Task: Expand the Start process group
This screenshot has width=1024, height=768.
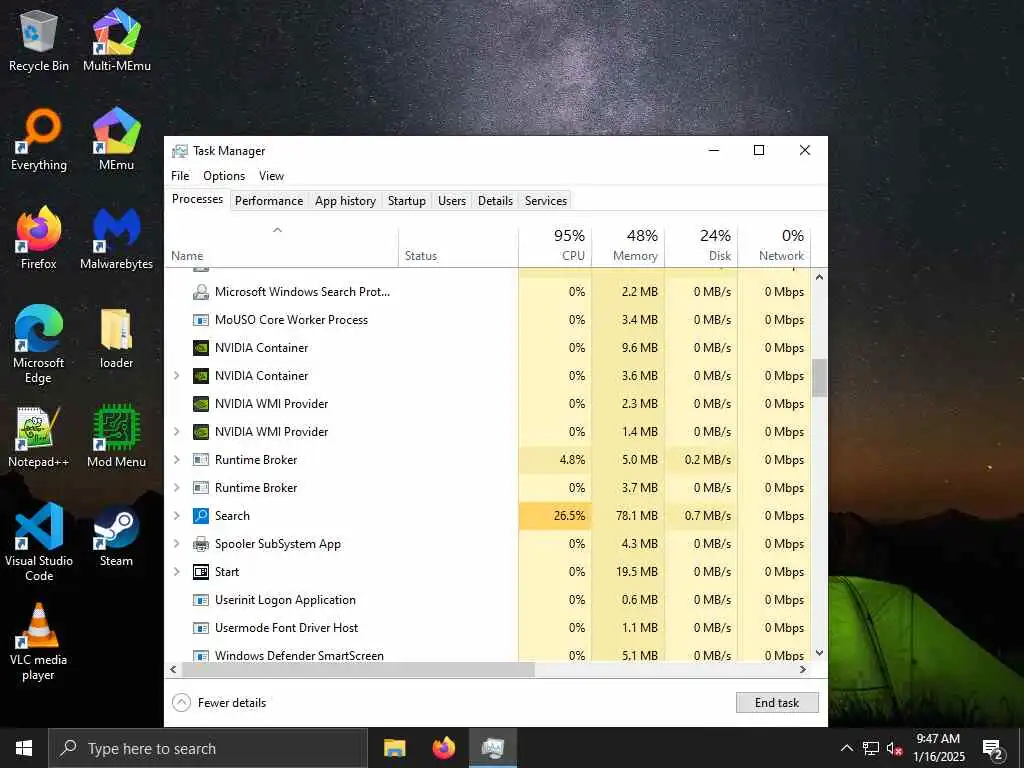Action: pyautogui.click(x=176, y=572)
